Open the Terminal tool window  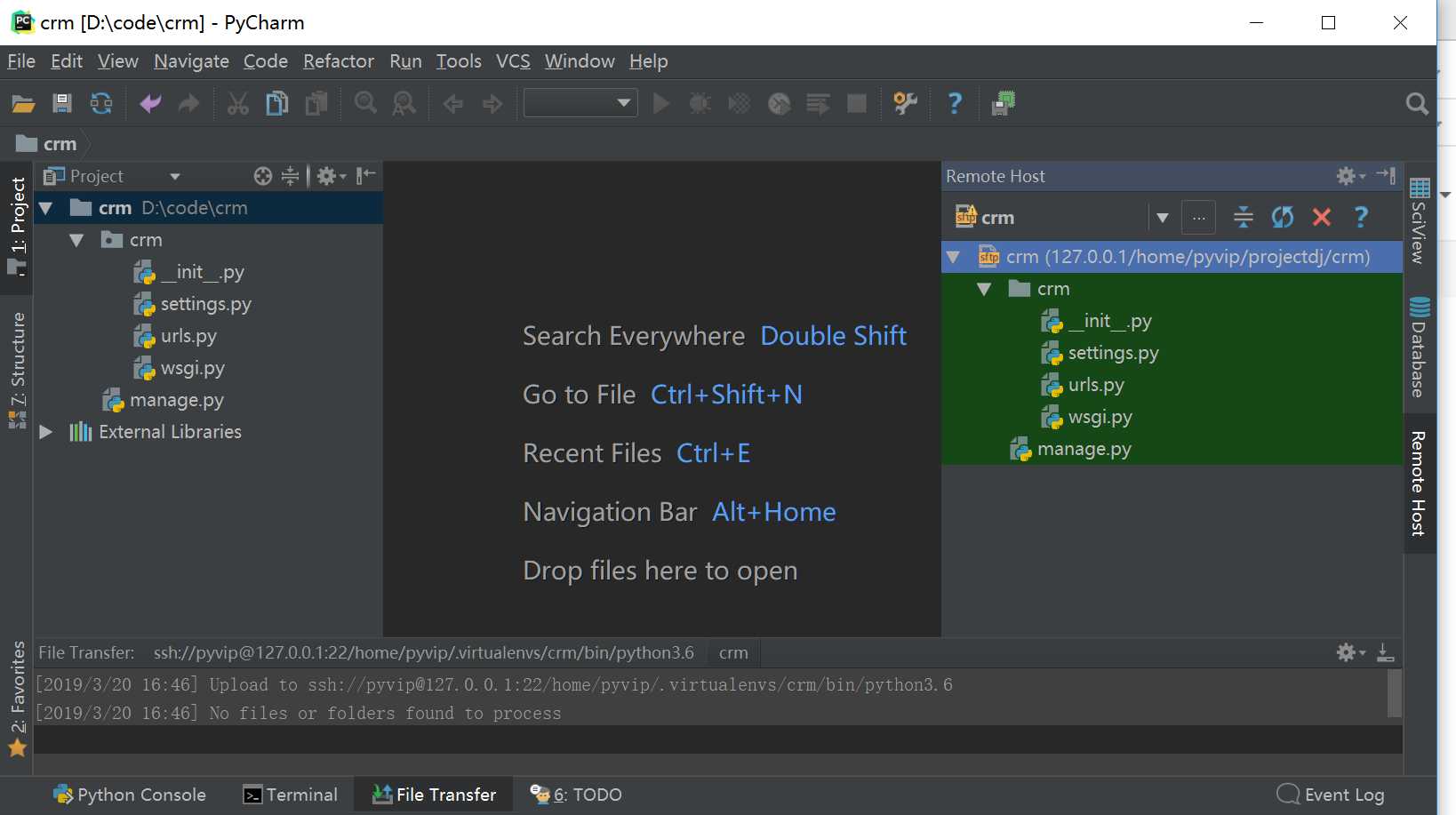291,795
